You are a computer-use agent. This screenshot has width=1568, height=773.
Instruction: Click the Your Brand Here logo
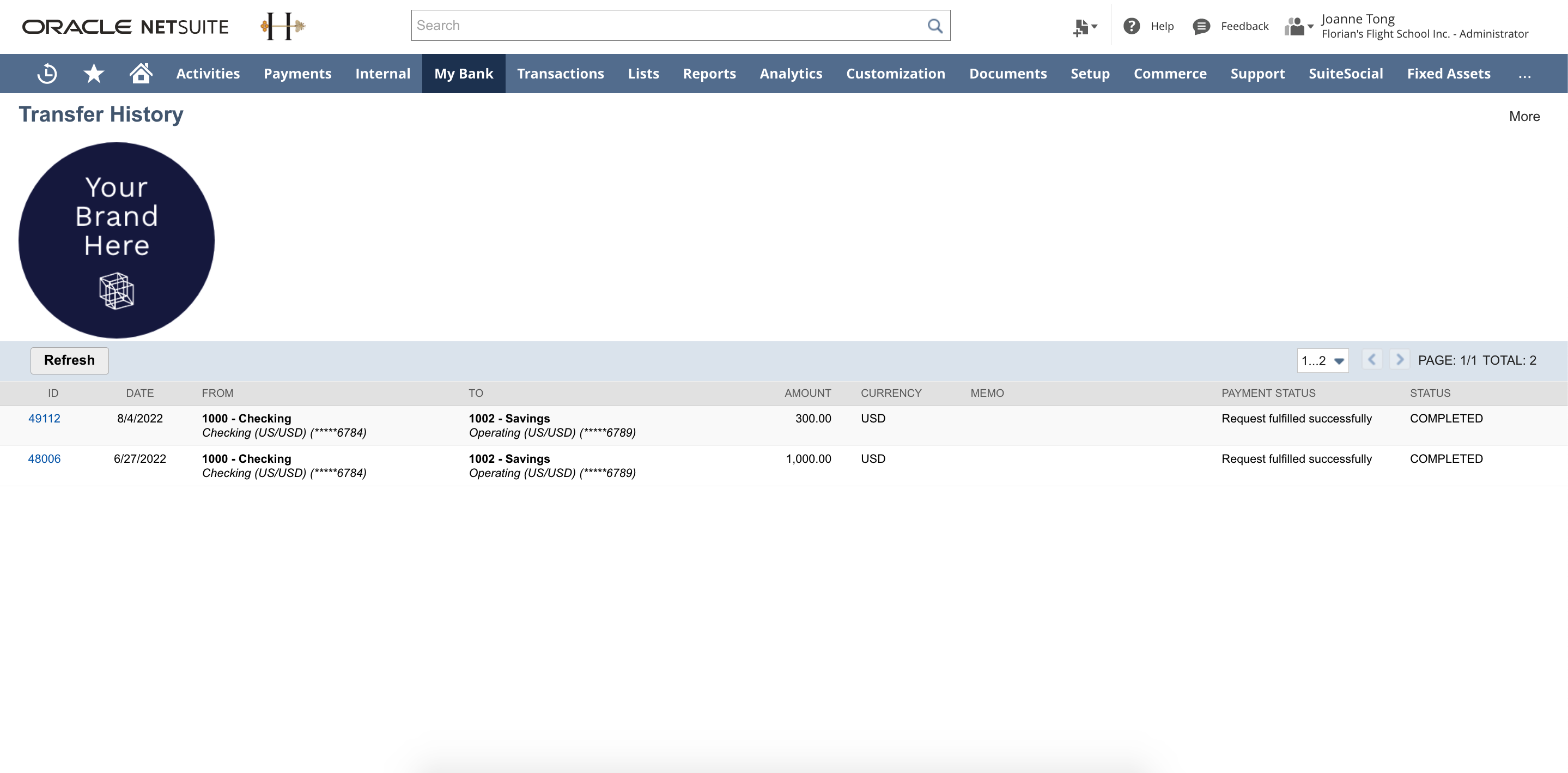116,240
